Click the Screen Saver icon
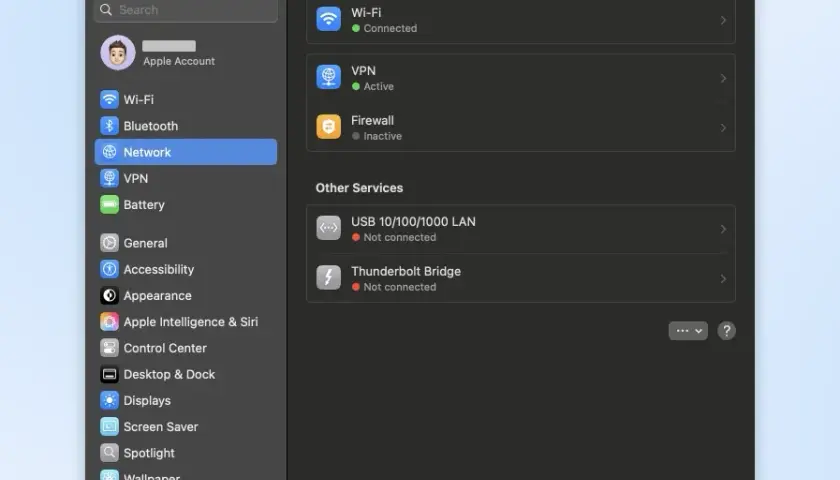This screenshot has width=840, height=480. [x=109, y=426]
